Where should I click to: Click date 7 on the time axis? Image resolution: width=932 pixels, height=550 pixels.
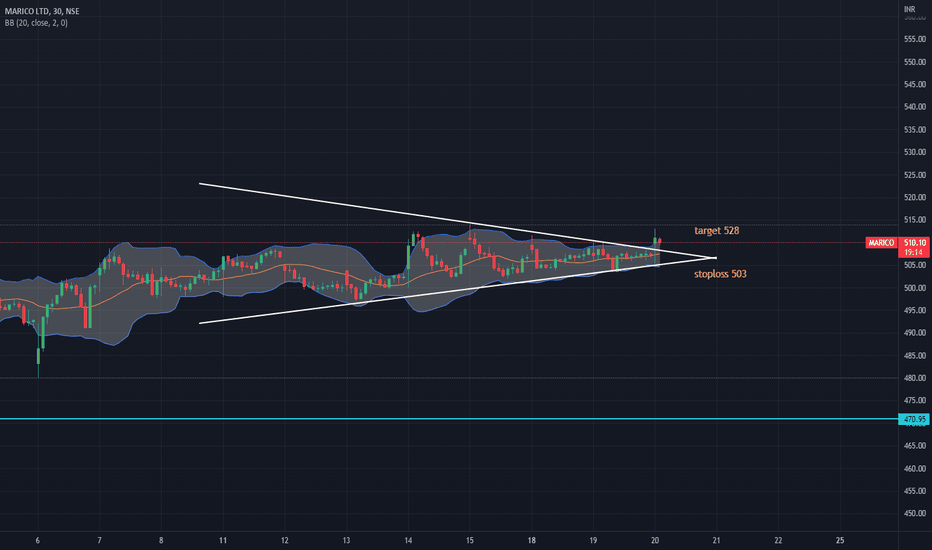coord(99,540)
